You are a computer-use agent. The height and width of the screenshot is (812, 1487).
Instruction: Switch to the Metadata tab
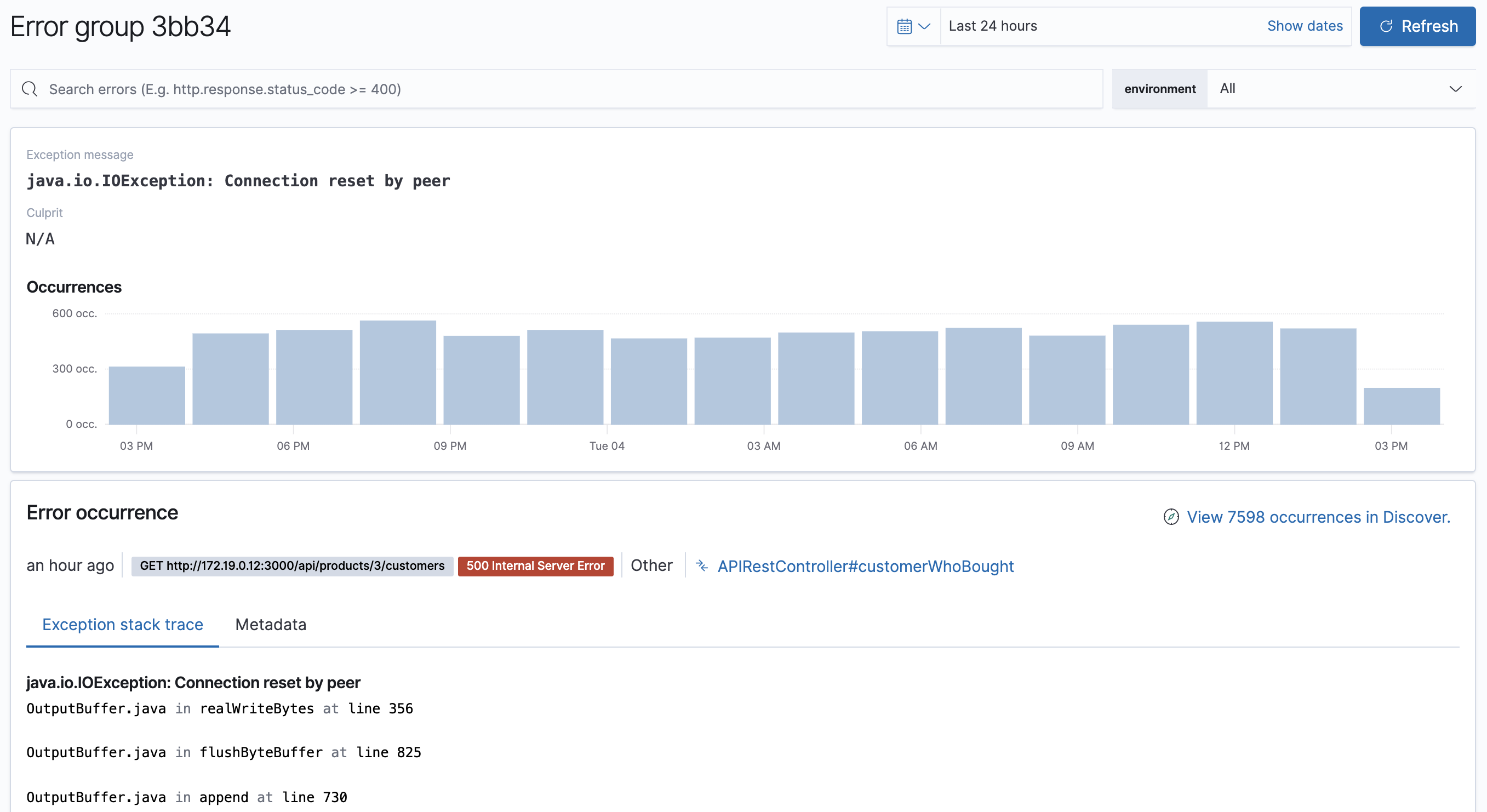click(x=270, y=624)
